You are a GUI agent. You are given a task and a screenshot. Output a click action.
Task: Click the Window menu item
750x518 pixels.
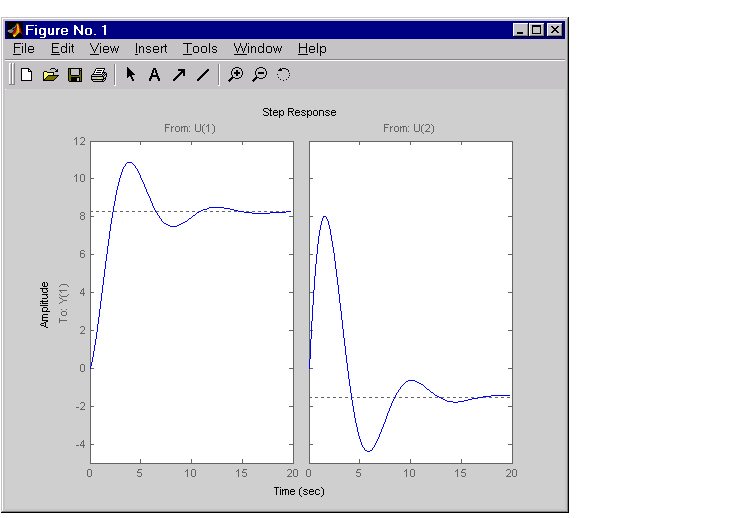click(258, 48)
